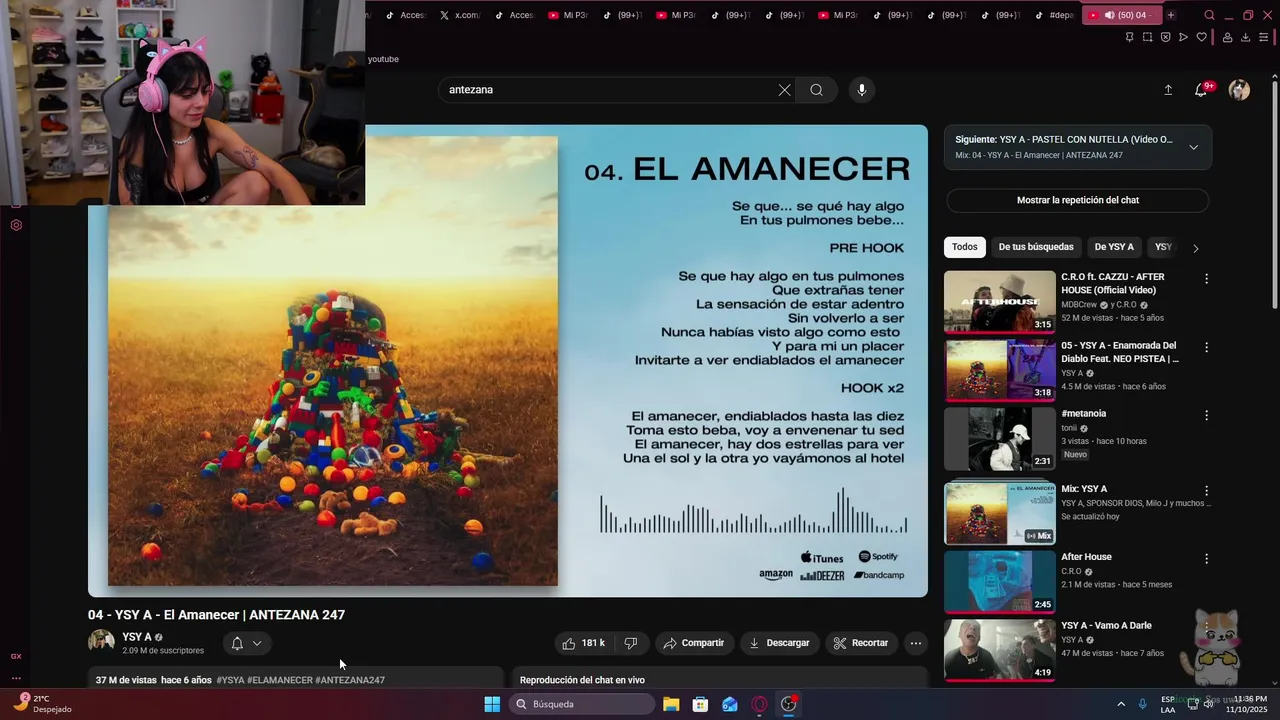The height and width of the screenshot is (720, 1280).
Task: Expand the 'Siguiente' mix playlist panel
Action: tap(1193, 147)
